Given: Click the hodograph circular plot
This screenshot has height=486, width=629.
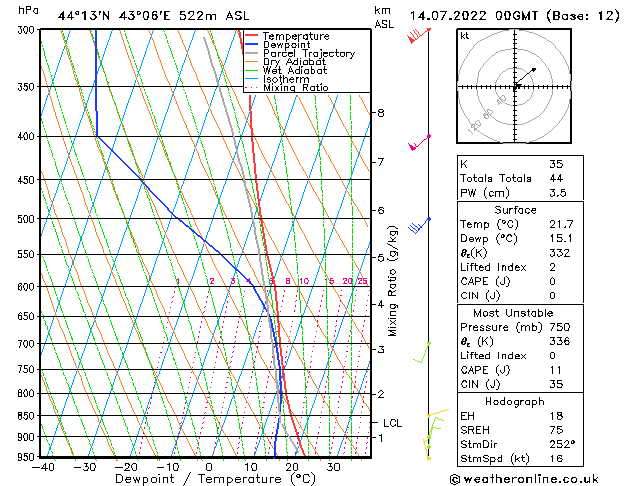Looking at the screenshot, I should pyautogui.click(x=516, y=87).
